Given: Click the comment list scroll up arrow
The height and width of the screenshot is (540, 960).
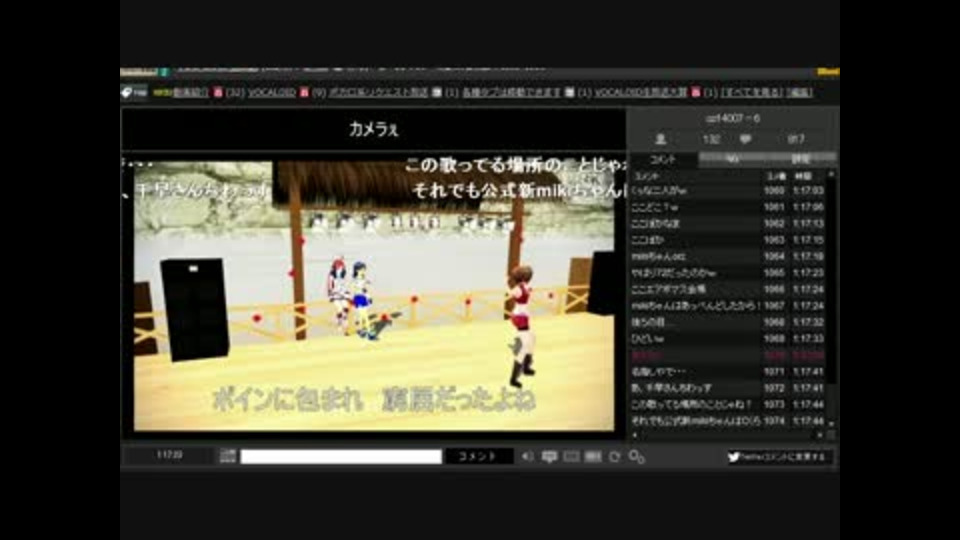Looking at the screenshot, I should click(831, 175).
